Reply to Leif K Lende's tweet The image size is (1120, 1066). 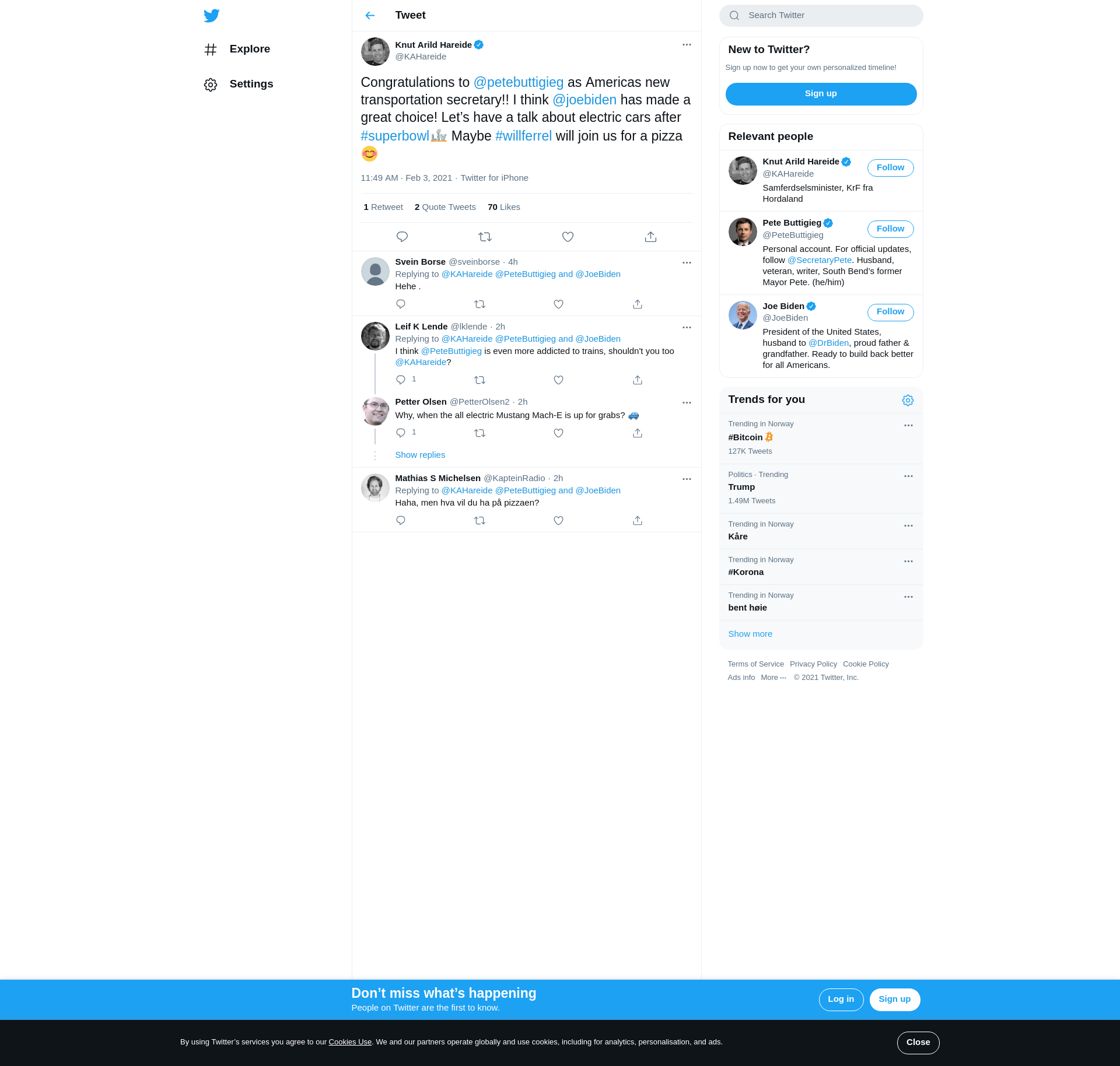click(401, 380)
